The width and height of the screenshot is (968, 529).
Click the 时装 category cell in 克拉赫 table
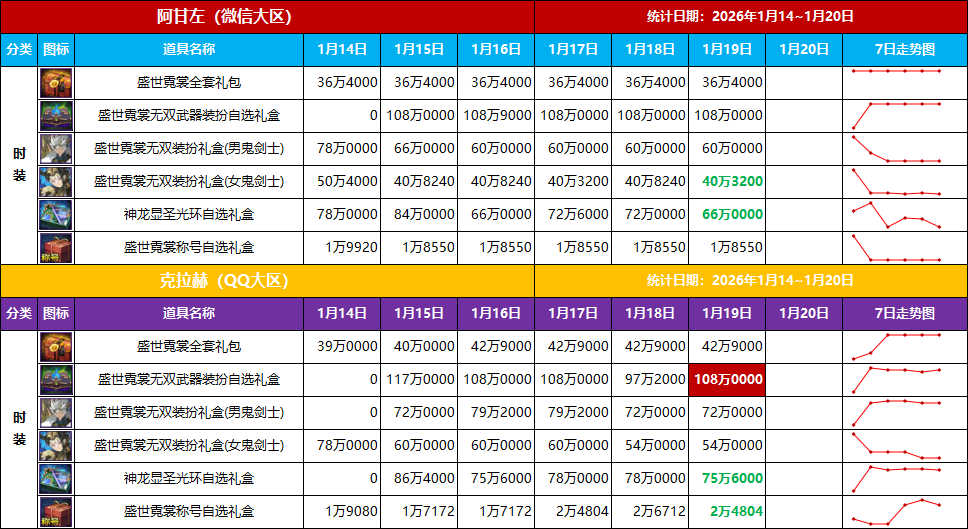pos(19,429)
